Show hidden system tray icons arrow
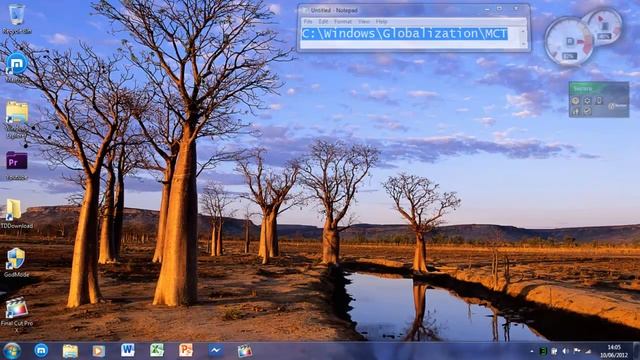Image resolution: width=640 pixels, height=360 pixels. 531,351
